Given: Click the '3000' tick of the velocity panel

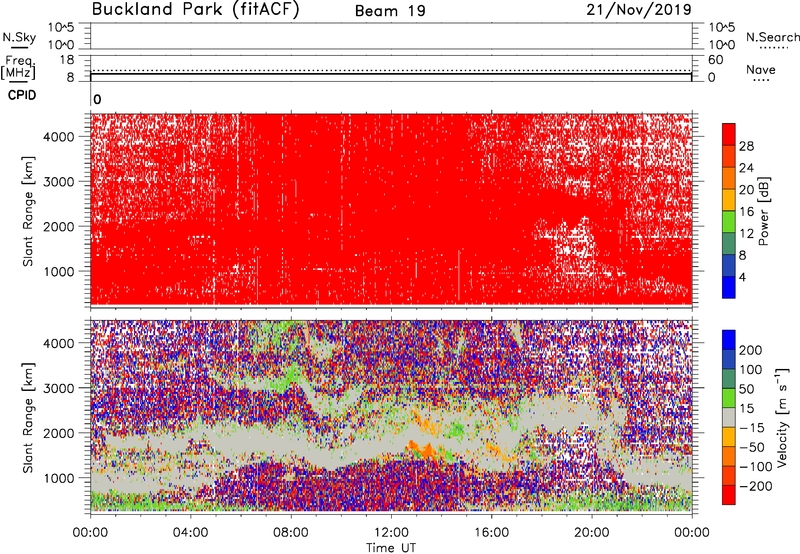Looking at the screenshot, I should tap(58, 388).
